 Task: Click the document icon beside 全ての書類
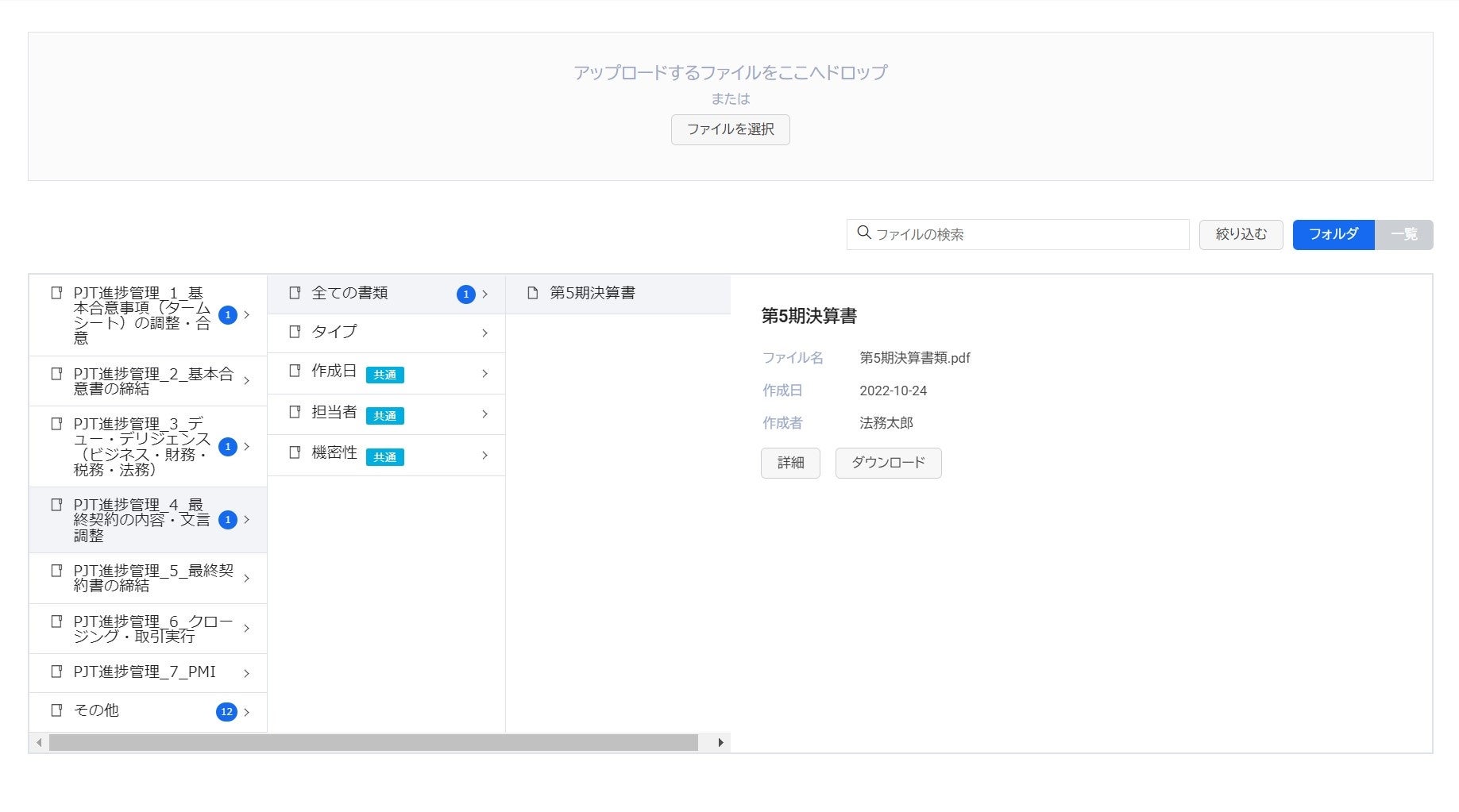[x=295, y=293]
